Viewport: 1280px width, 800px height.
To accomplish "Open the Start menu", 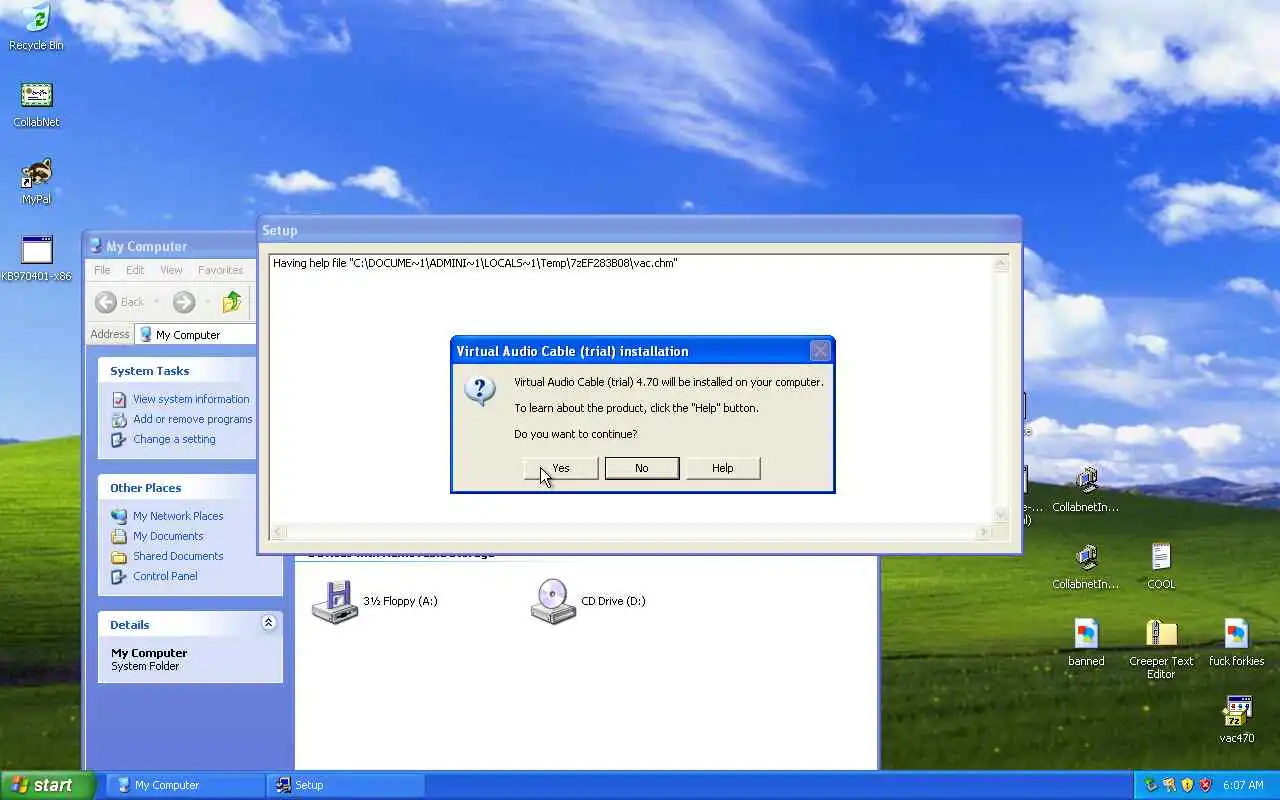I will point(47,785).
